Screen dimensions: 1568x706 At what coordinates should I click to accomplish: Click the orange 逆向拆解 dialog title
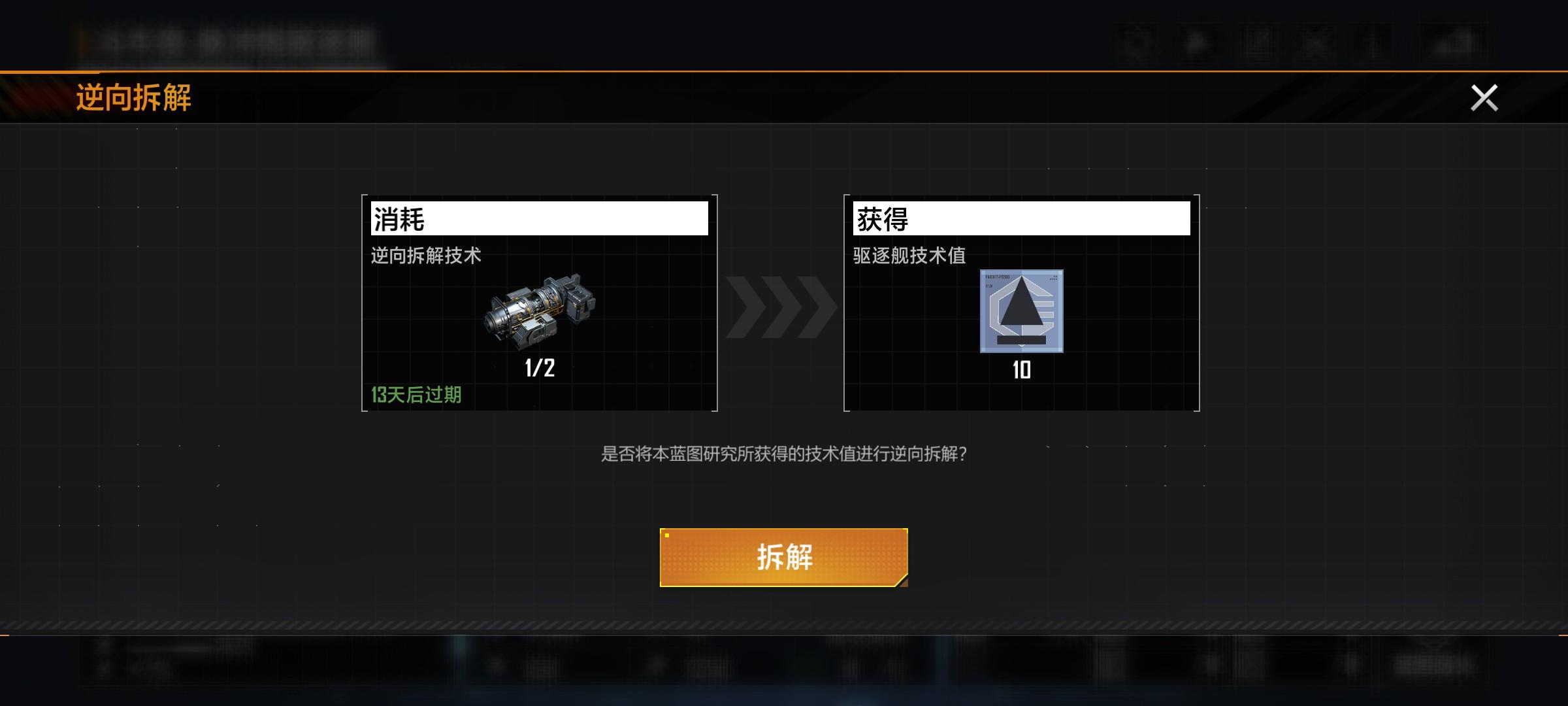[133, 98]
